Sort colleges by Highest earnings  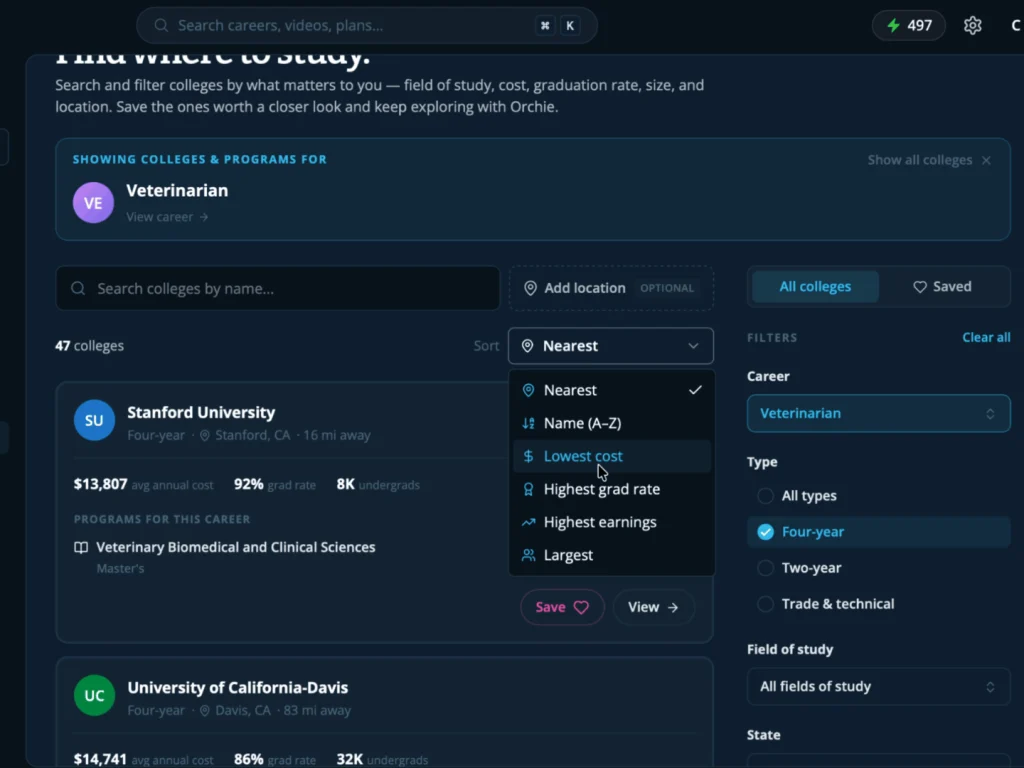(611, 522)
